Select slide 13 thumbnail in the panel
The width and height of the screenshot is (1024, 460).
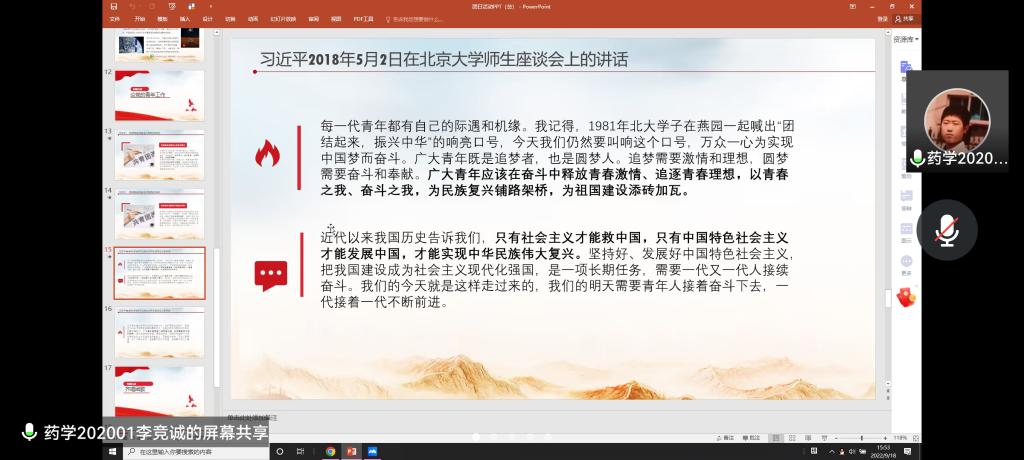[x=159, y=155]
